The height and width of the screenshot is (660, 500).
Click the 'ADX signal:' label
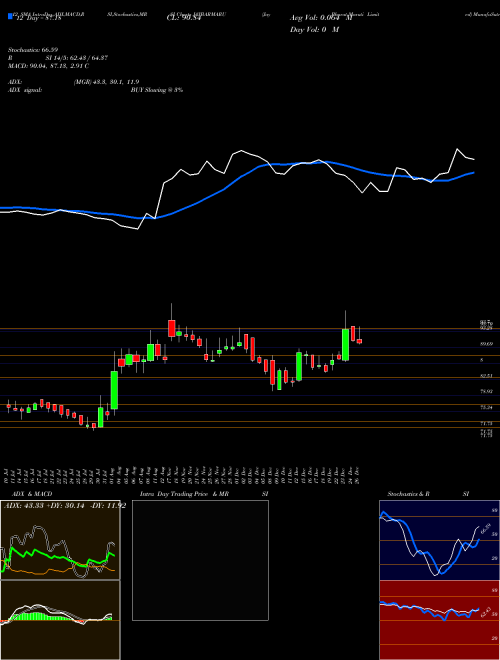click(25, 90)
